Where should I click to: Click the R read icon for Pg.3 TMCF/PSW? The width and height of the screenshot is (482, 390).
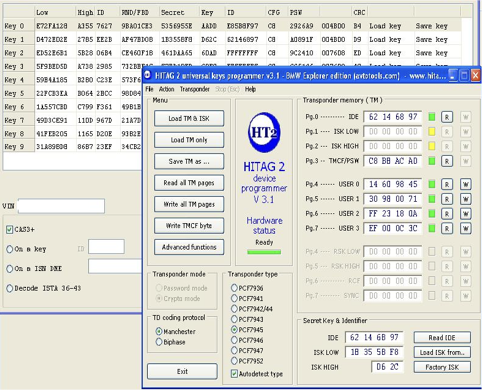[x=447, y=161]
